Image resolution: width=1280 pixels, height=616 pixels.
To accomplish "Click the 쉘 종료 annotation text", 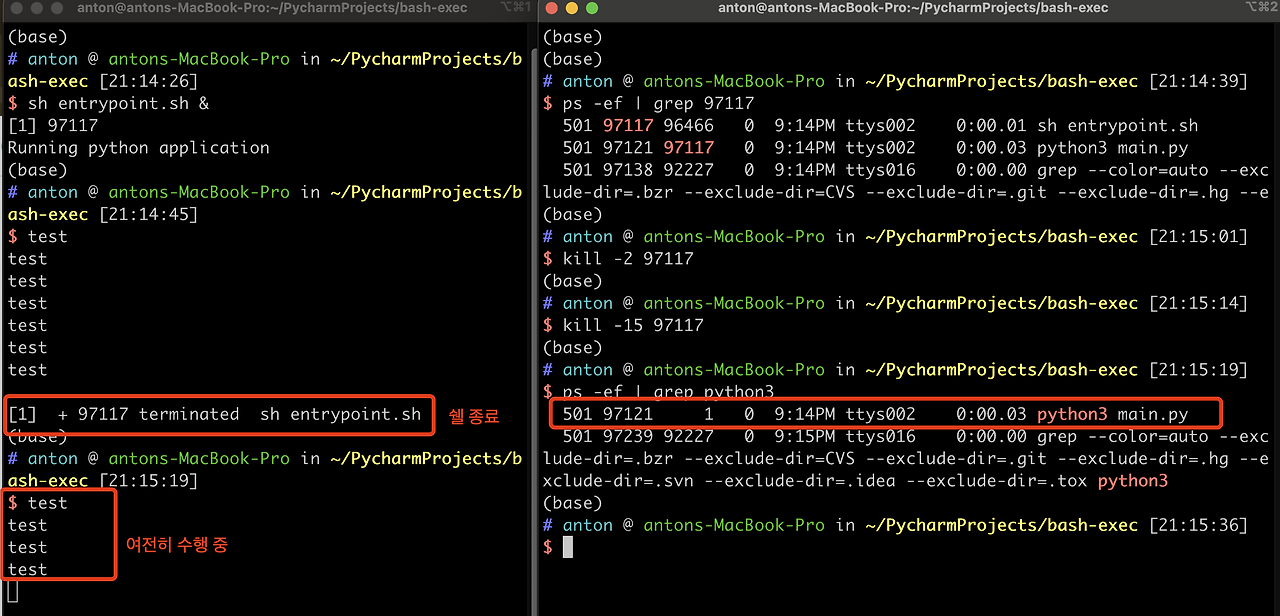I will click(x=473, y=414).
